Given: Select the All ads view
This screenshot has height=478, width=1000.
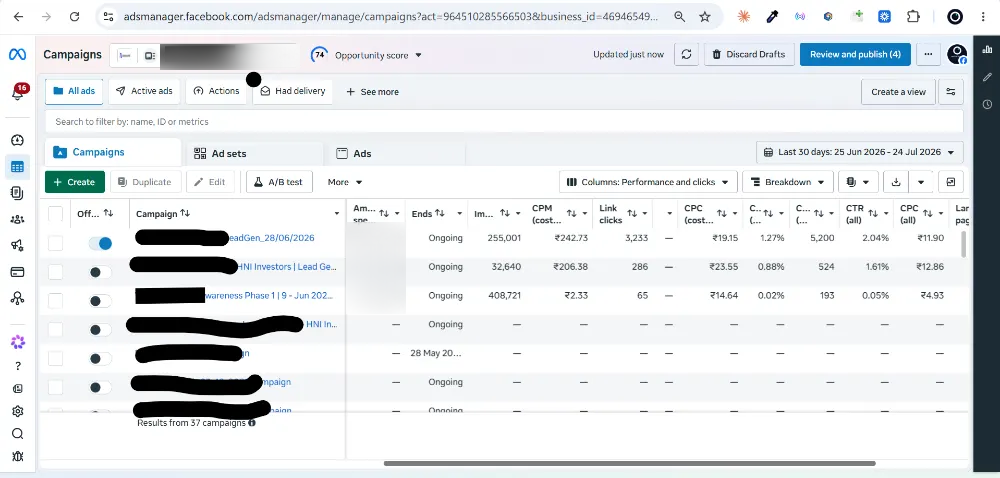Looking at the screenshot, I should [75, 91].
